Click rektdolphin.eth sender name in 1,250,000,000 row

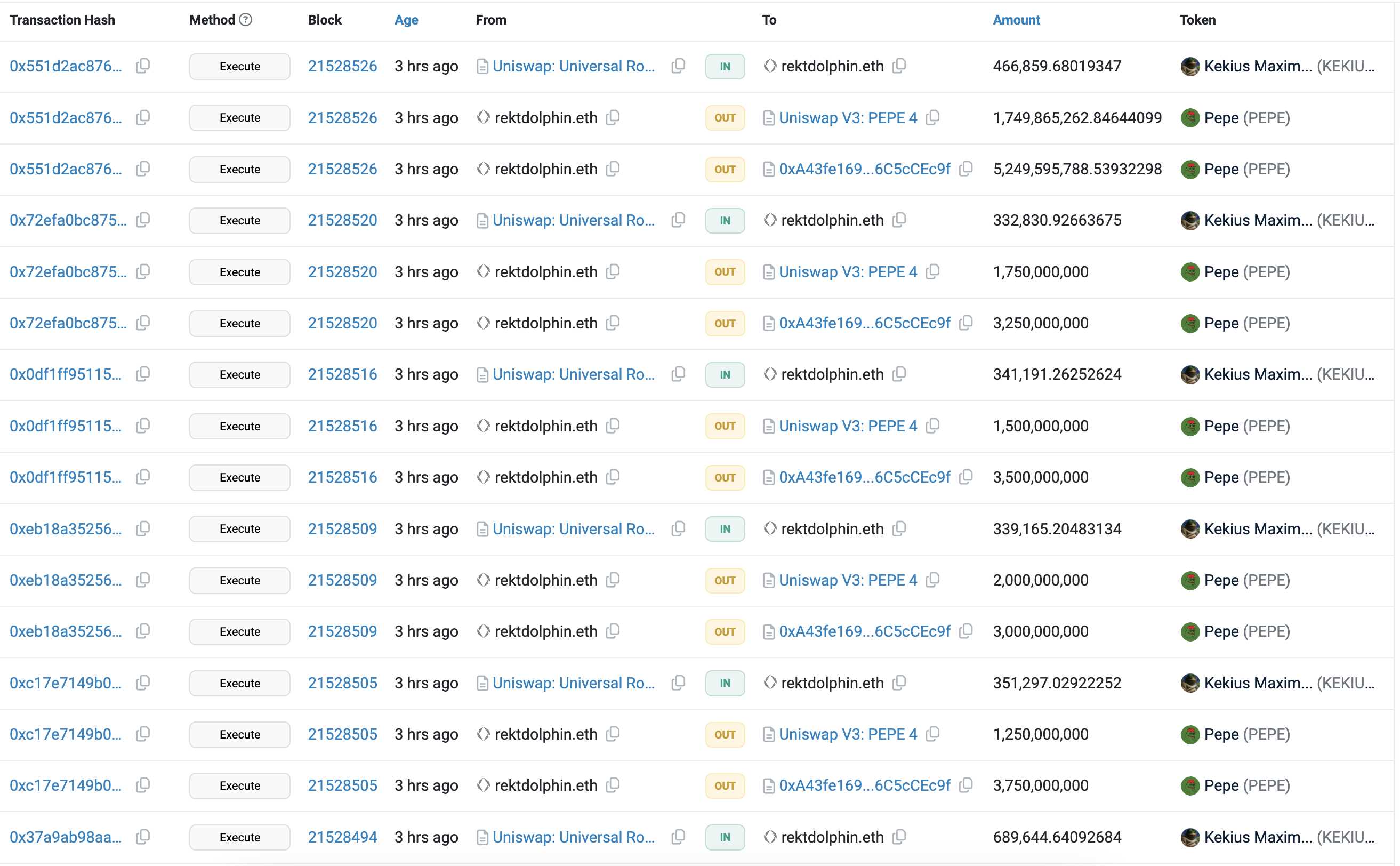(546, 734)
